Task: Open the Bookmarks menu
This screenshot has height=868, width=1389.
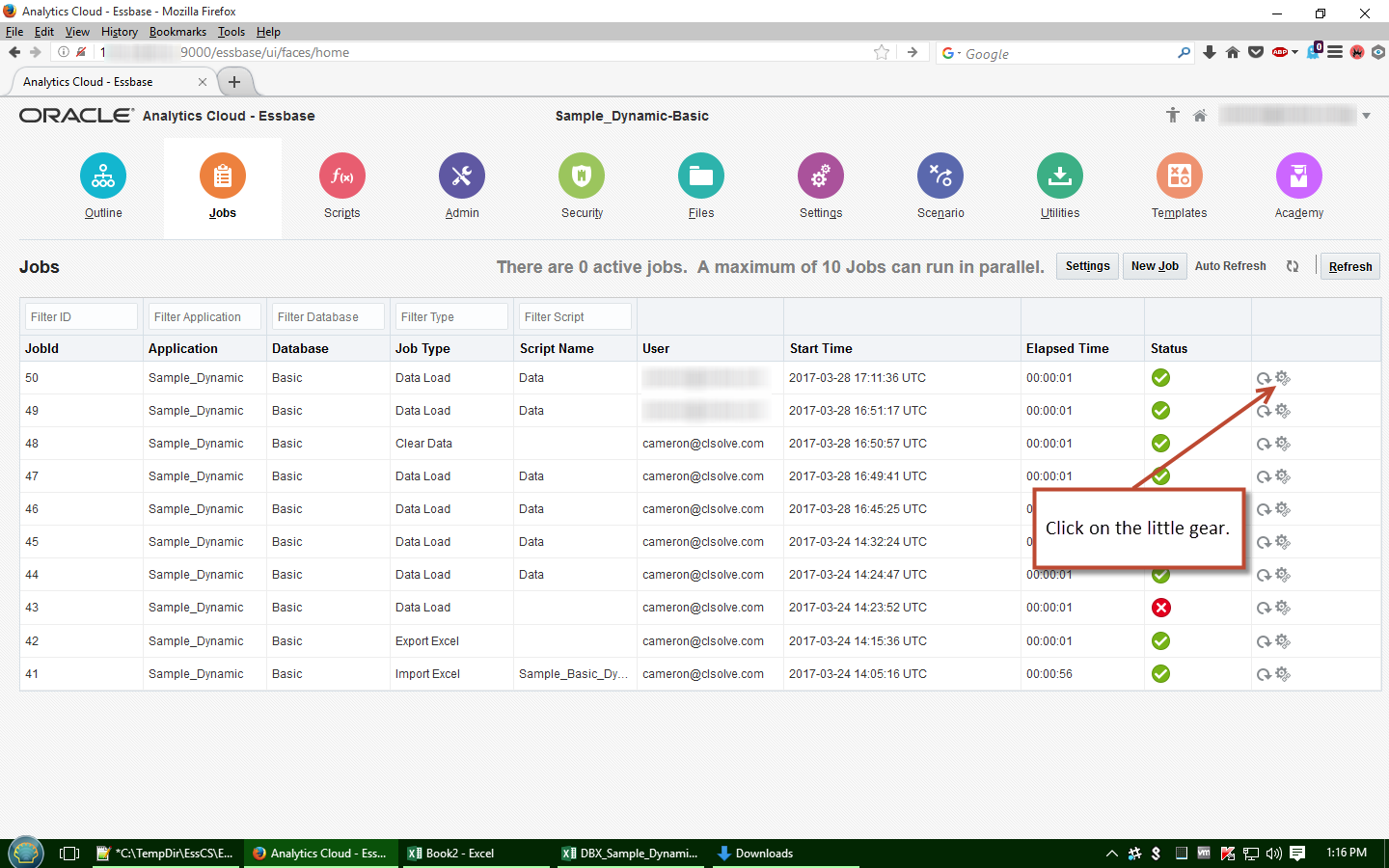Action: pyautogui.click(x=177, y=32)
